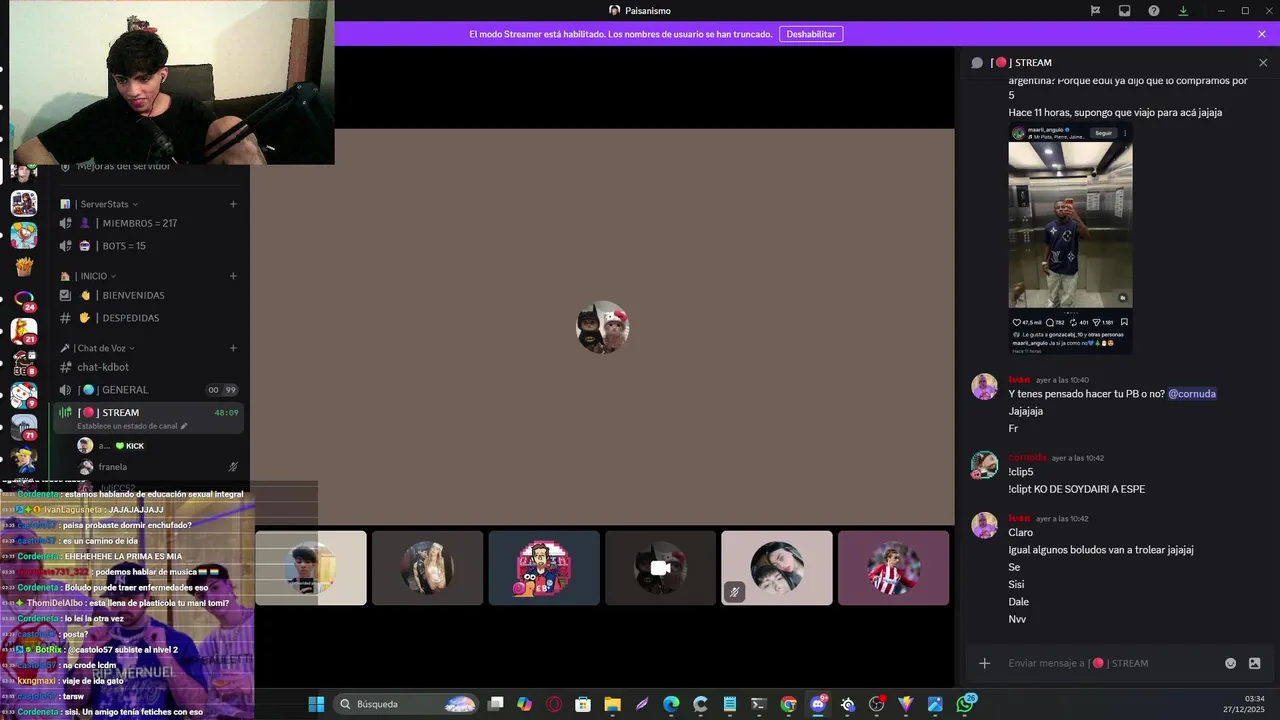The image size is (1280, 720).
Task: Dismiss the purple Streamer mode banner
Action: [x=1262, y=34]
